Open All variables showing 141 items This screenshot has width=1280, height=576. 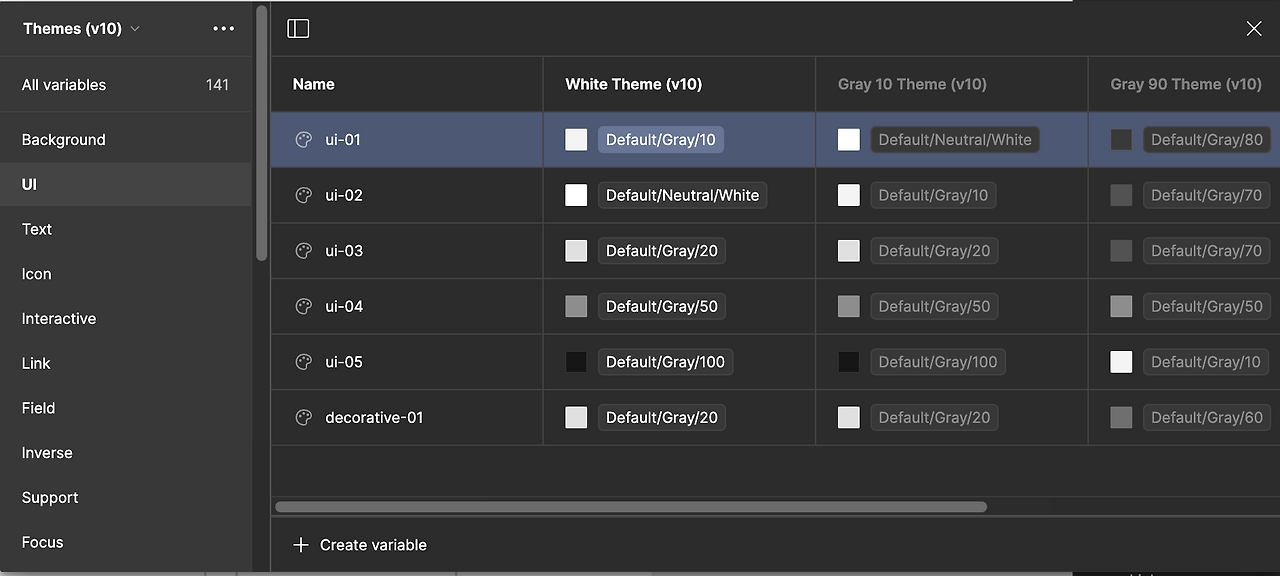point(63,85)
